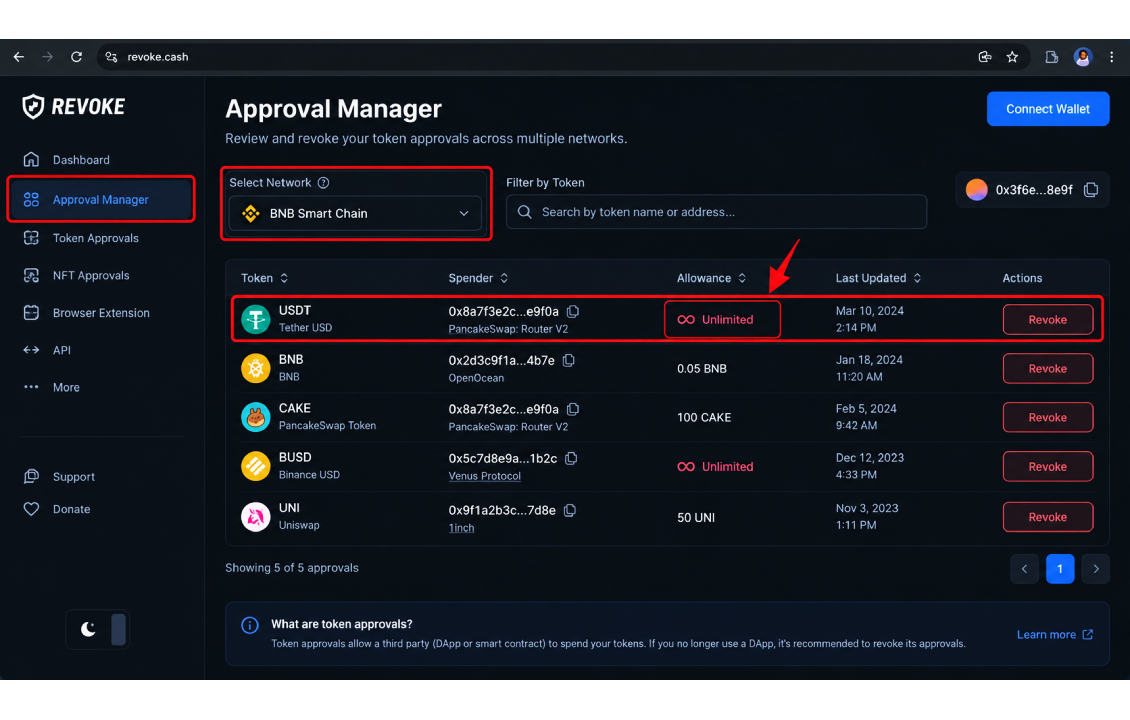The image size is (1130, 720).
Task: Click the install app icon in address bar
Action: pyautogui.click(x=984, y=57)
